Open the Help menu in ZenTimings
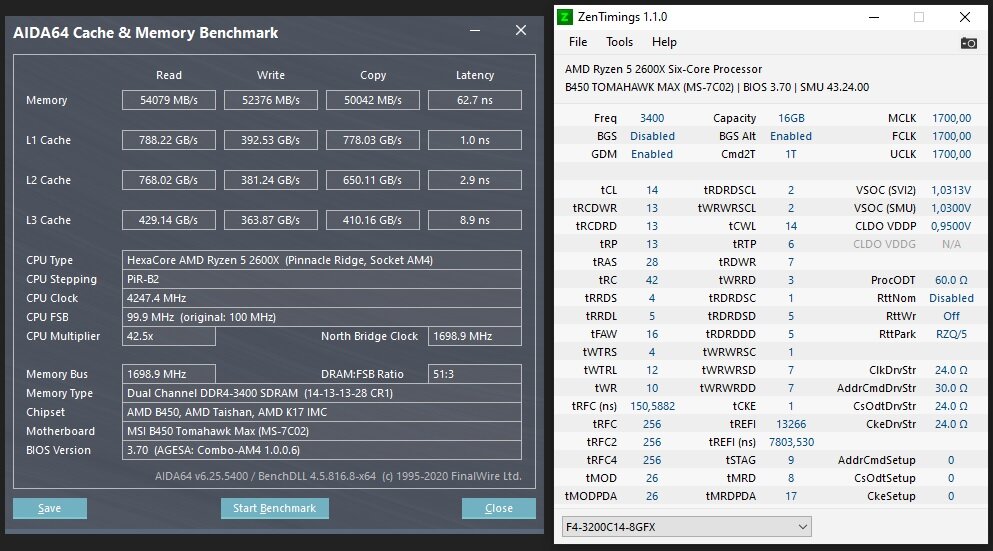Image resolution: width=993 pixels, height=551 pixels. tap(664, 42)
